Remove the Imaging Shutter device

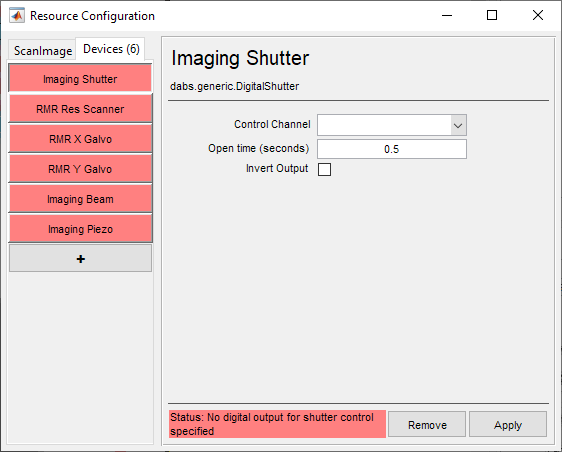click(x=427, y=424)
